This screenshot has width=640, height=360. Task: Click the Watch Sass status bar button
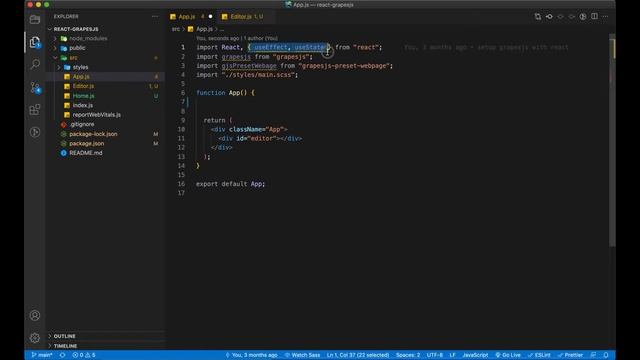pos(302,355)
